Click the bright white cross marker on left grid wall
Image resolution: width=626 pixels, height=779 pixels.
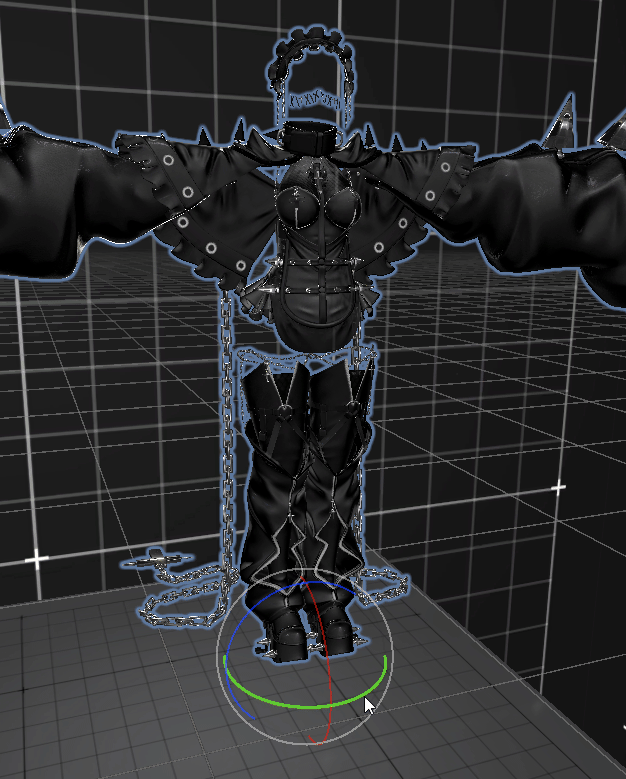click(37, 559)
